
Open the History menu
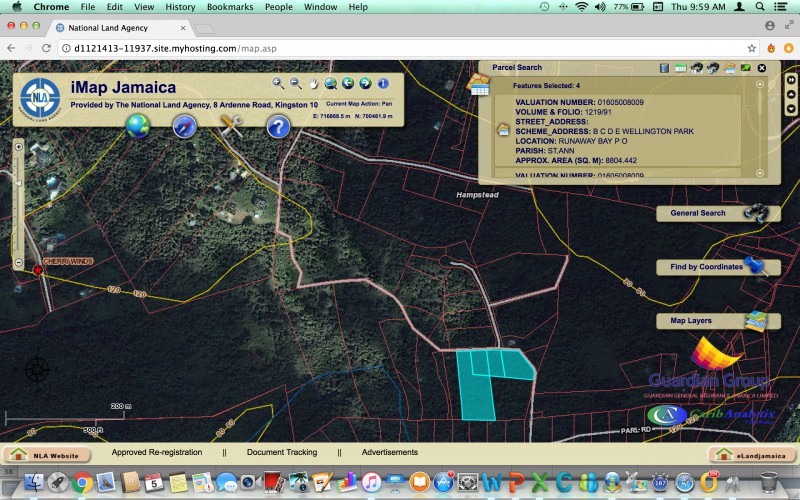180,7
